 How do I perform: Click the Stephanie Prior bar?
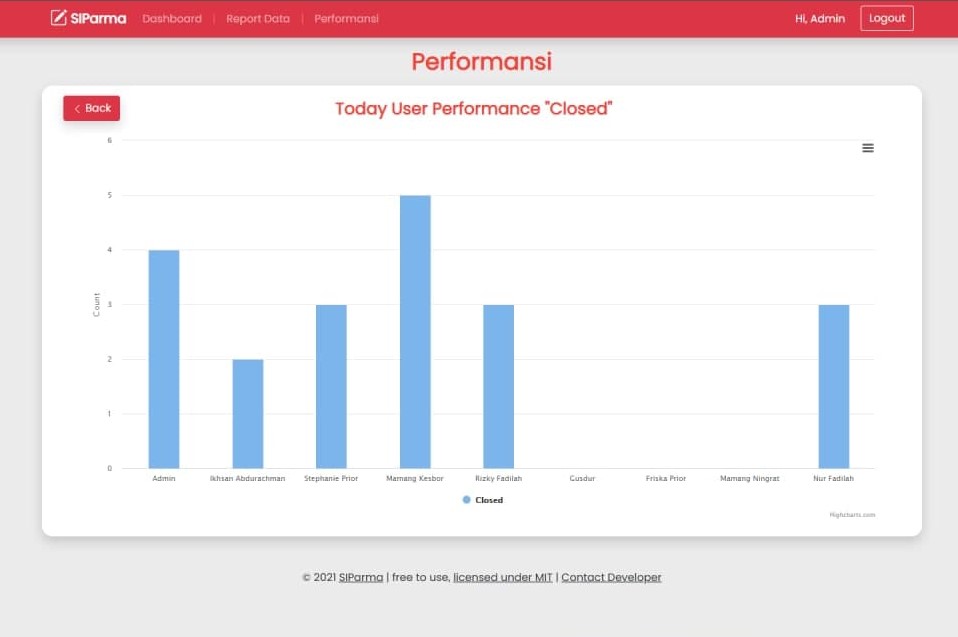pos(331,387)
